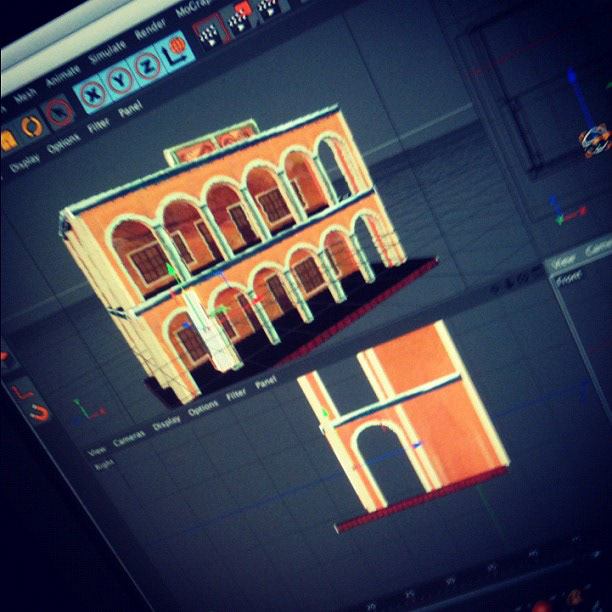Toggle the coordinate system button

tap(174, 52)
